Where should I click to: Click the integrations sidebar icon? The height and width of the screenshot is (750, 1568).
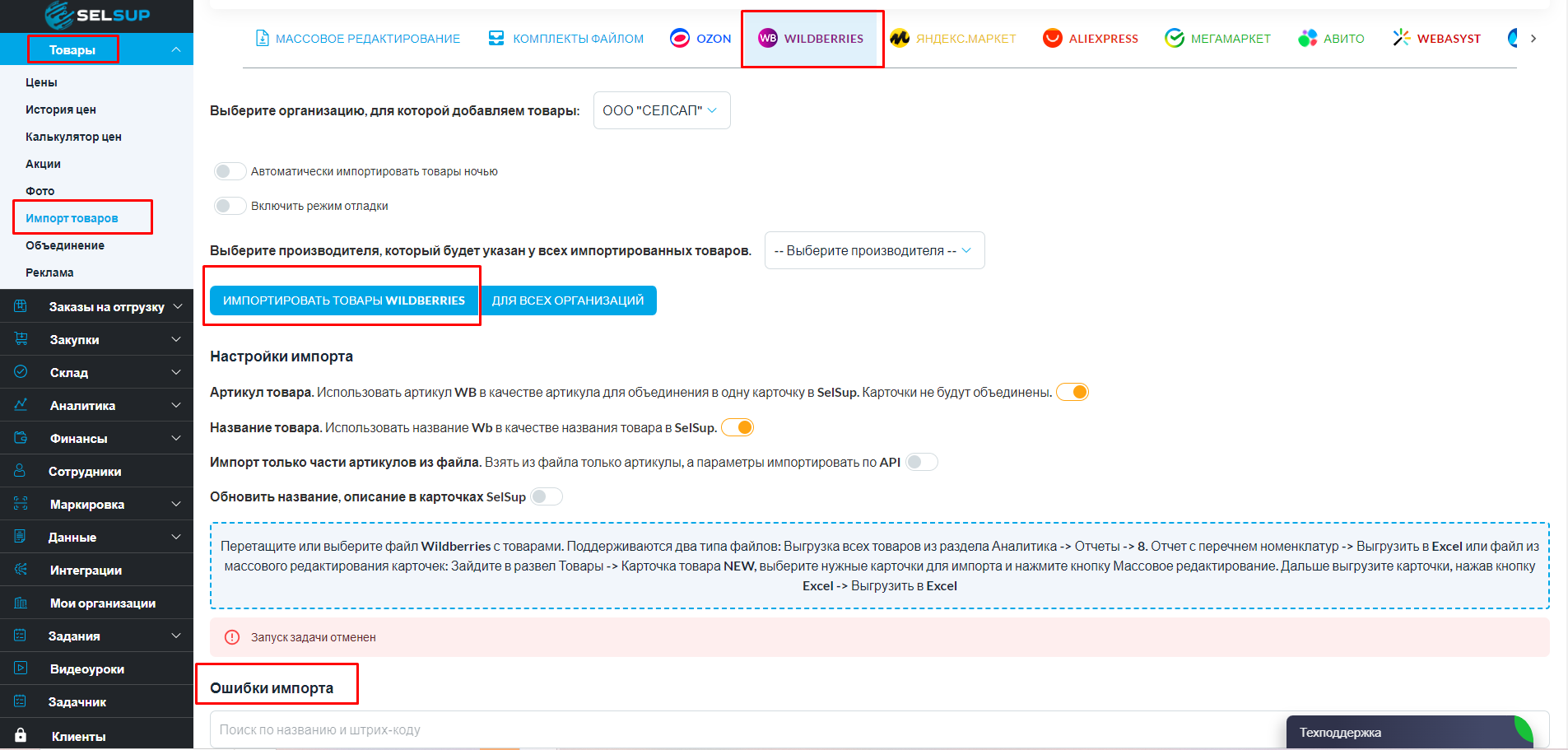[21, 570]
